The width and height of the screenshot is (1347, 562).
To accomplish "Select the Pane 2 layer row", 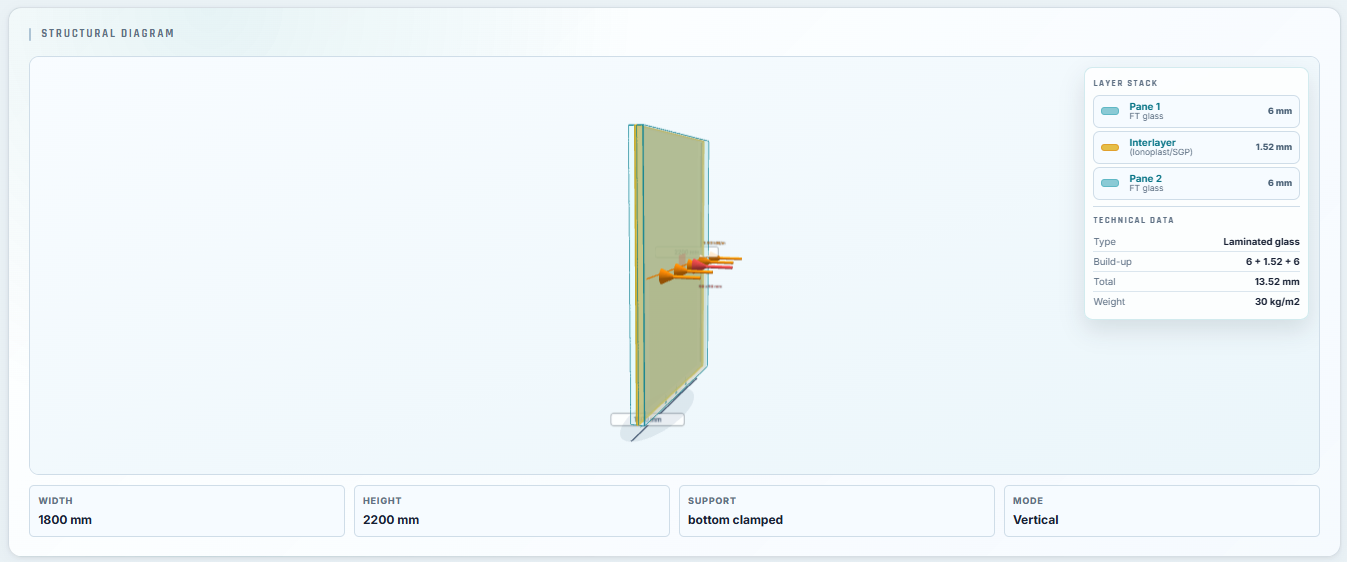I will 1196,183.
